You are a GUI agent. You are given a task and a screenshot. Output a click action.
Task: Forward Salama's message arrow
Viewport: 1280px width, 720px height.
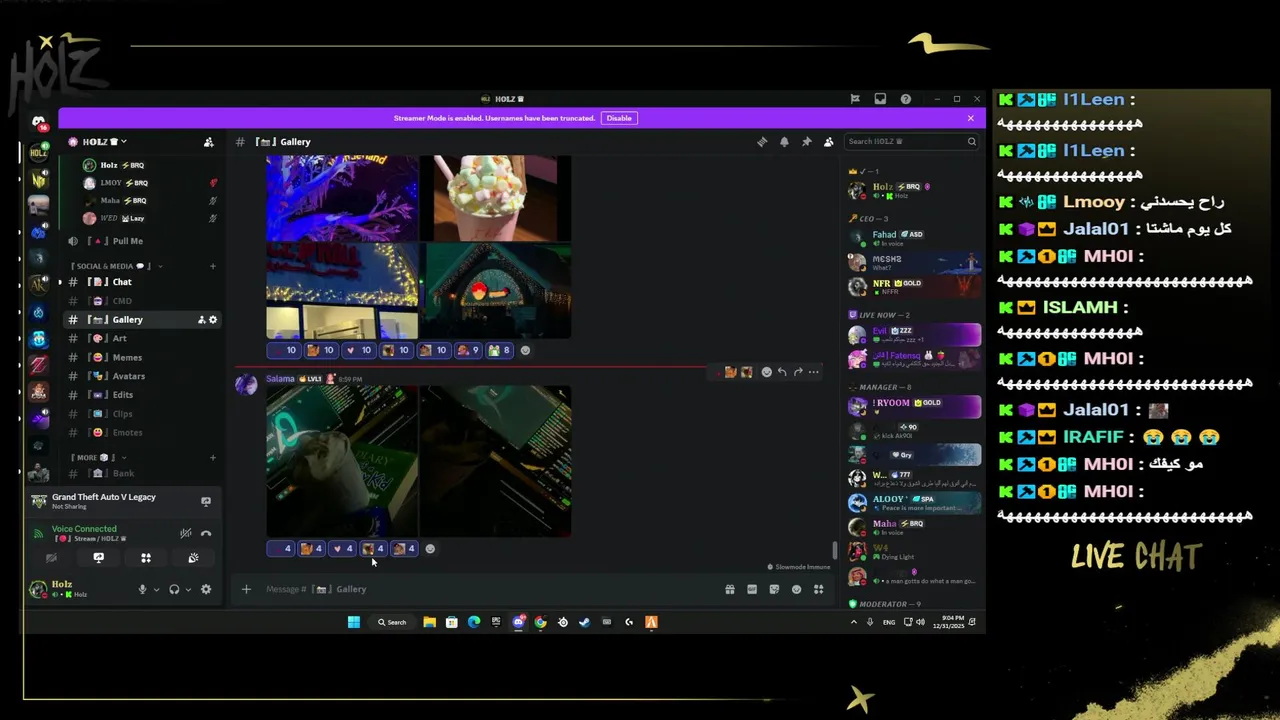[798, 372]
